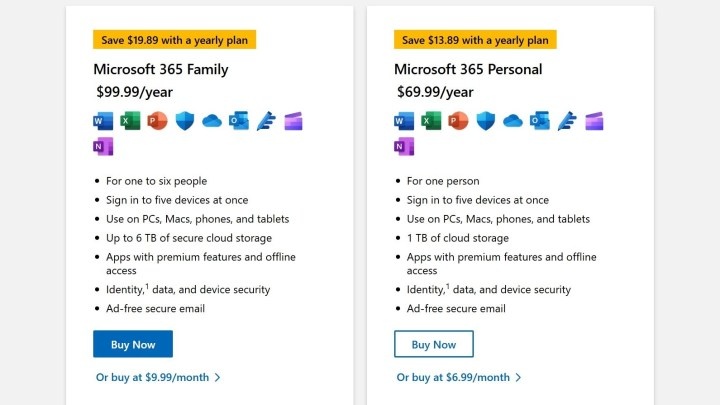Click the Word icon under Microsoft 365 Family
The width and height of the screenshot is (720, 405).
coord(103,122)
